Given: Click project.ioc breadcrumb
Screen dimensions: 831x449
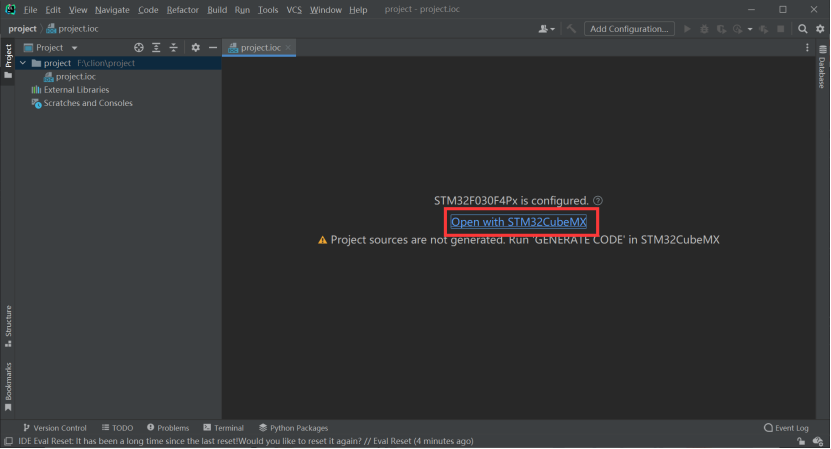Looking at the screenshot, I should tap(73, 29).
